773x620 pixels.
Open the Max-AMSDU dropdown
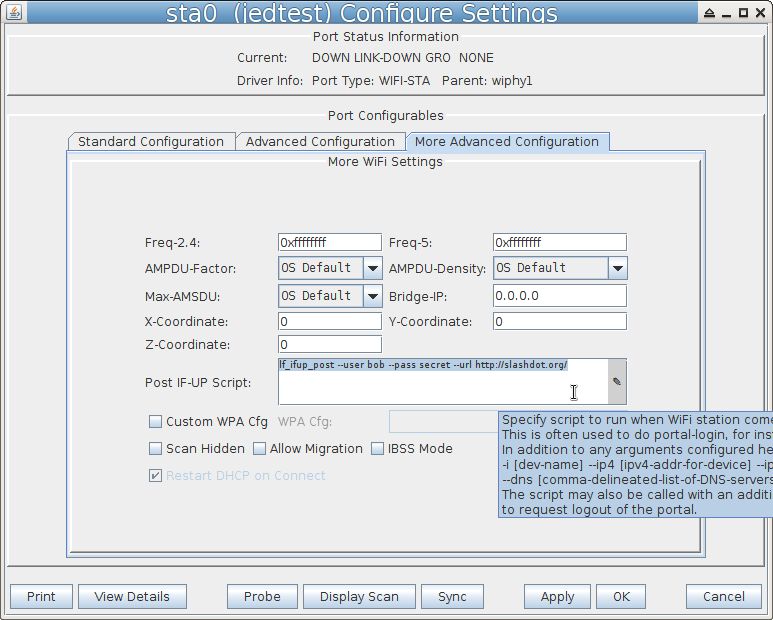(372, 296)
